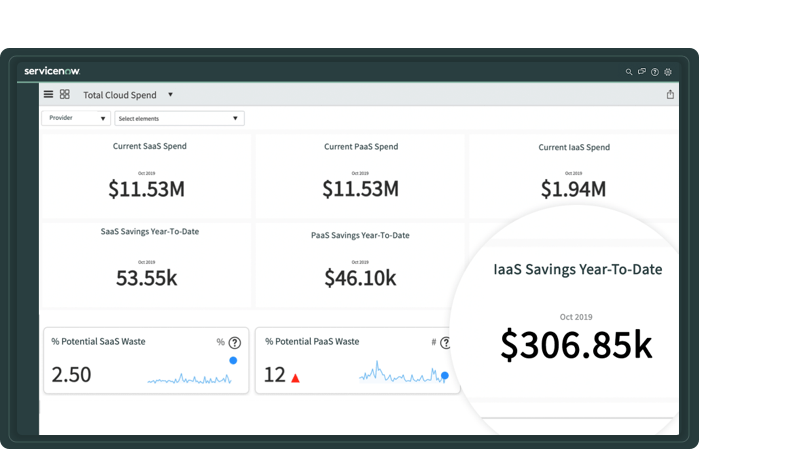Expand the Total Cloud Spend dashboard dropdown

[170, 95]
